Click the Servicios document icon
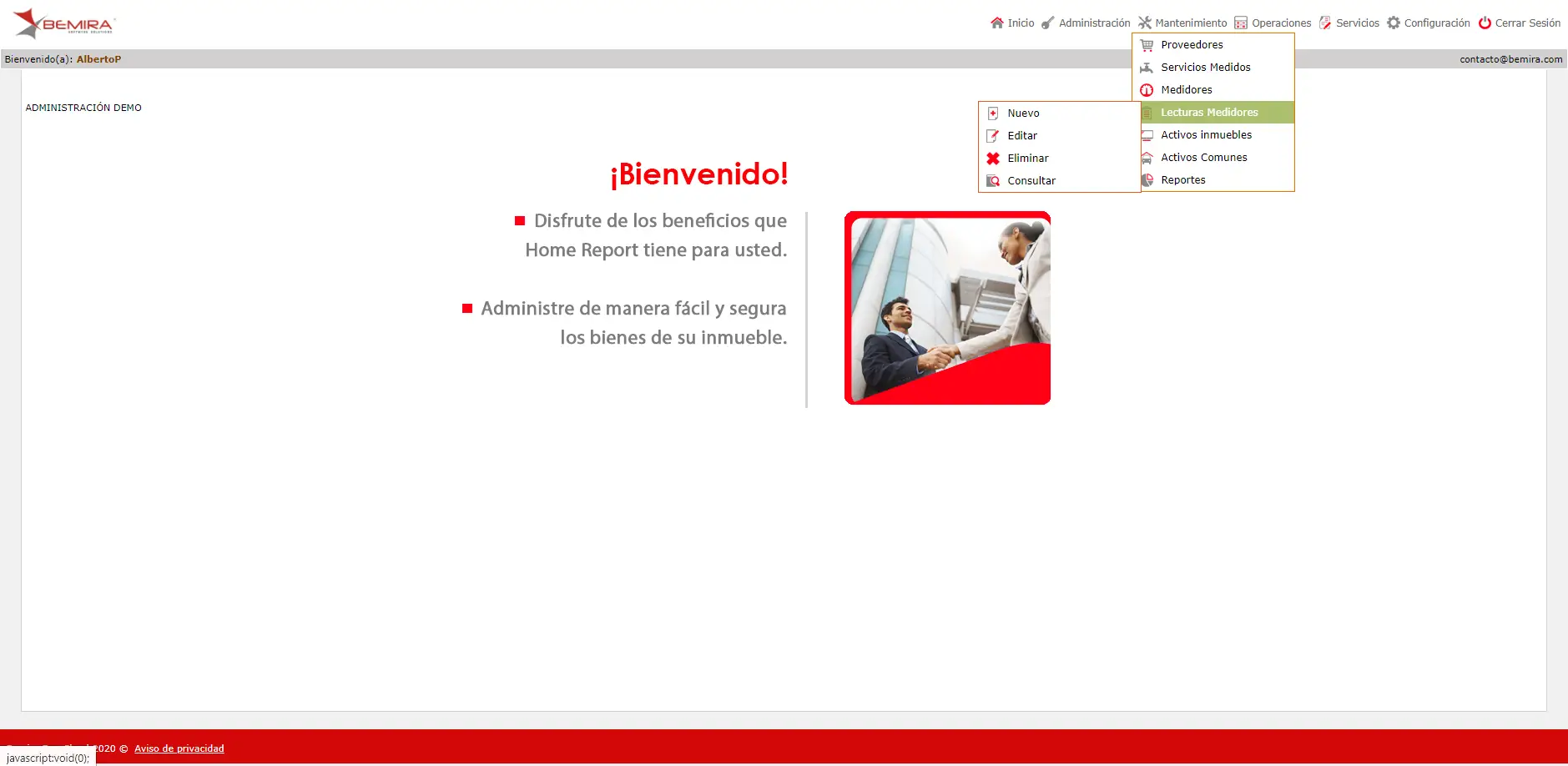The image size is (1568, 766). click(x=1325, y=23)
